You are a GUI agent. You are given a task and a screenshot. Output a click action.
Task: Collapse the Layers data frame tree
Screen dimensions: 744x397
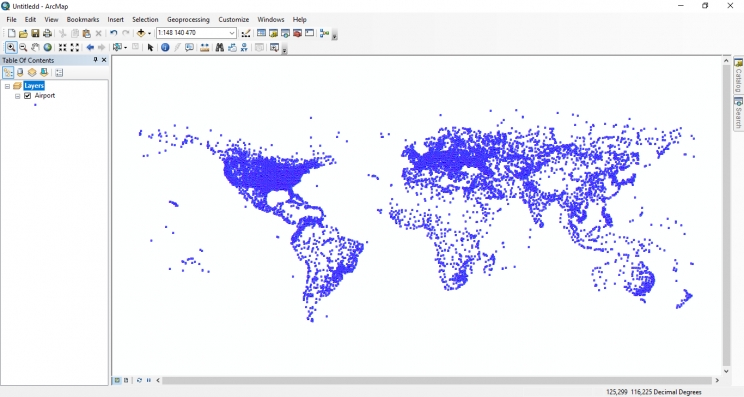(7, 86)
